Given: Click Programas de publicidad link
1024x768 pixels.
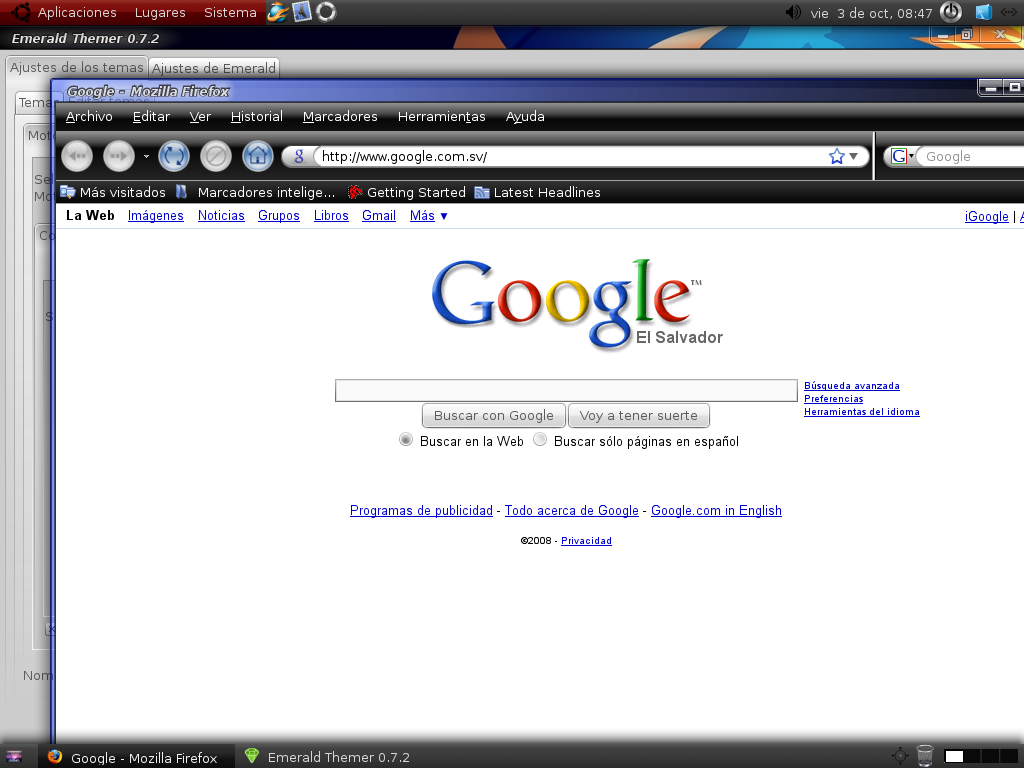Looking at the screenshot, I should click(421, 511).
